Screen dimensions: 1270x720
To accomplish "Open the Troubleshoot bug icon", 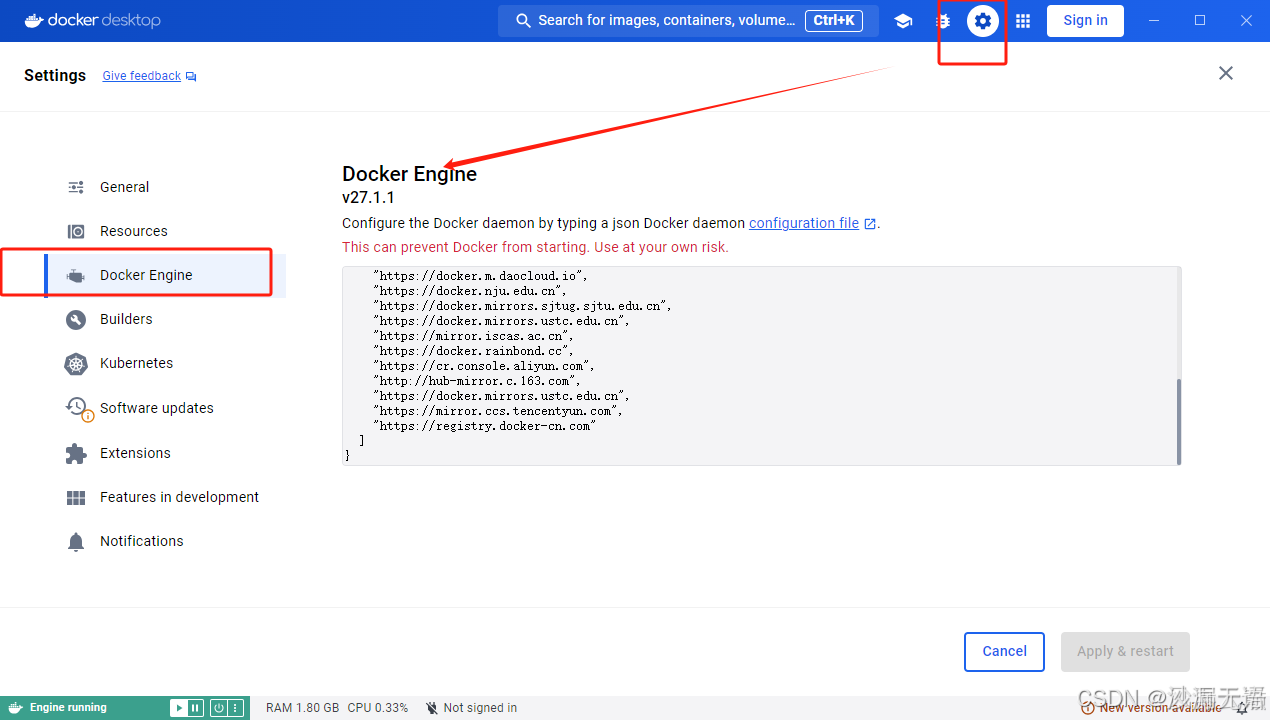I will pos(942,21).
